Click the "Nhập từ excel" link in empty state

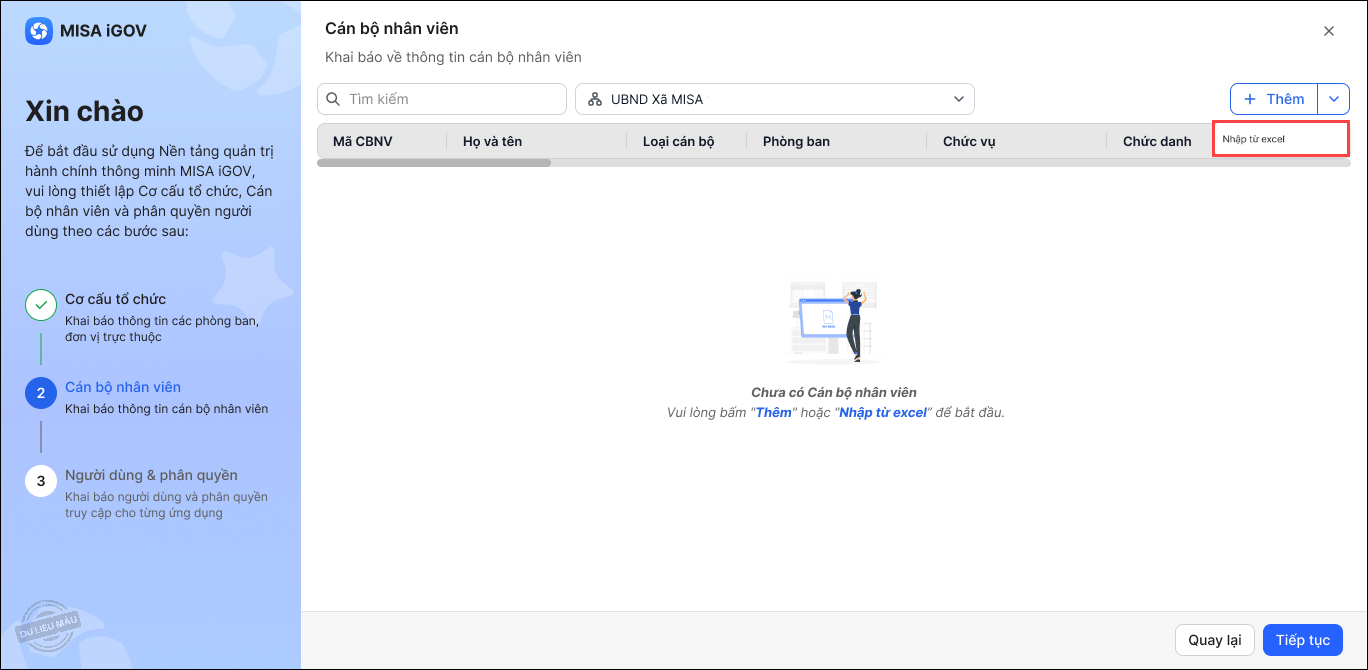(883, 412)
